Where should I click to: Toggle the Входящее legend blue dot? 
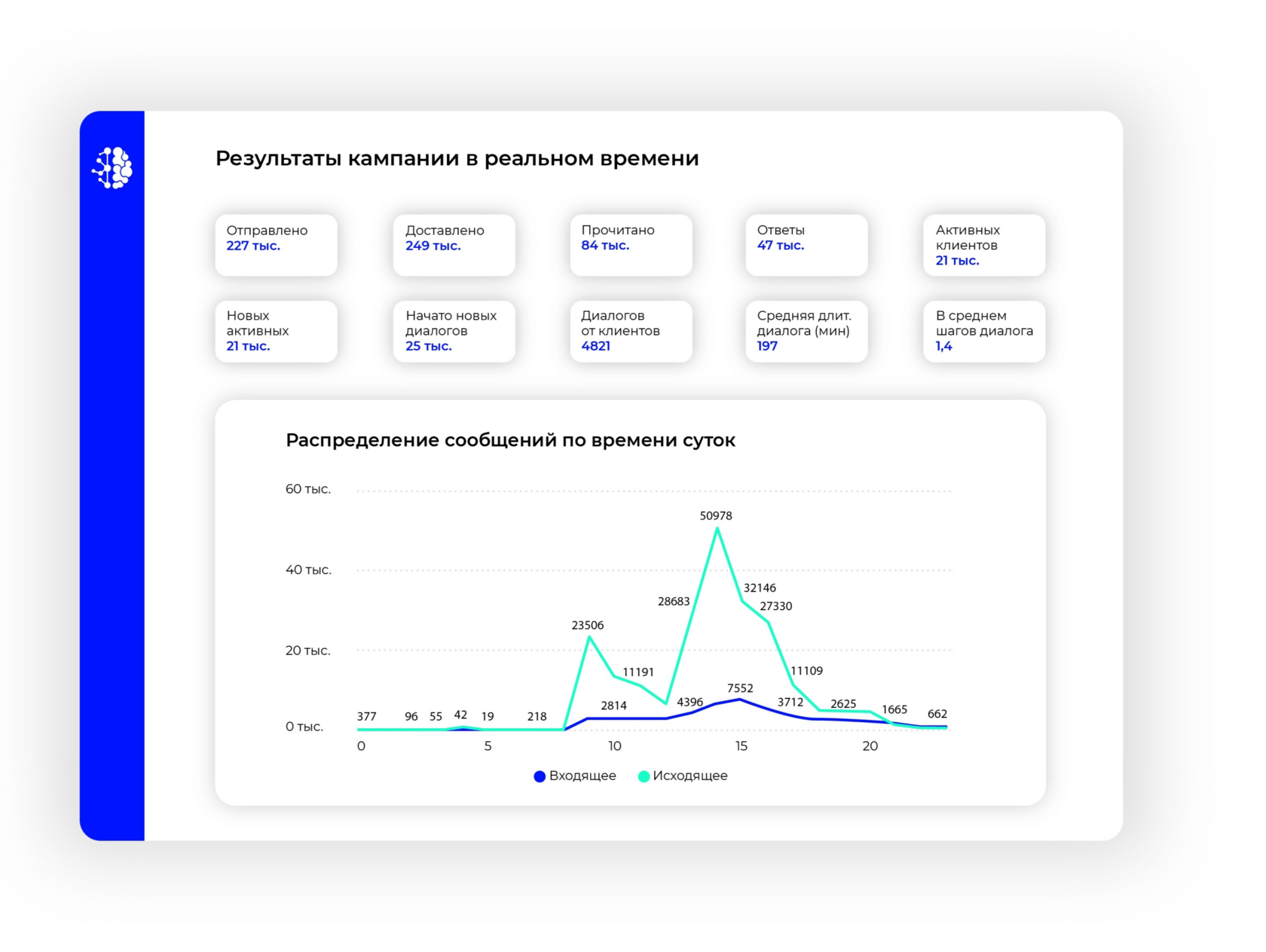tap(540, 776)
